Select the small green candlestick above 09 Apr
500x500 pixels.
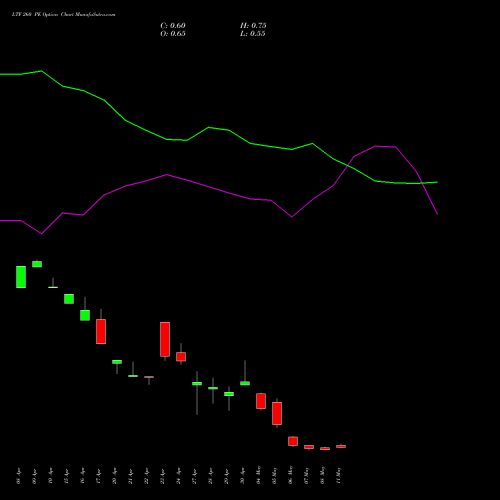pos(37,264)
